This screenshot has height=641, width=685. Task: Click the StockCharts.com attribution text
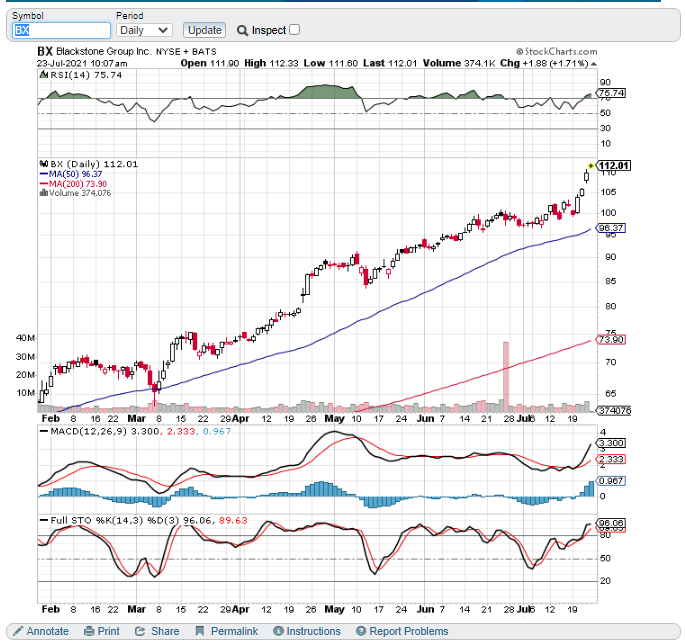(x=557, y=52)
